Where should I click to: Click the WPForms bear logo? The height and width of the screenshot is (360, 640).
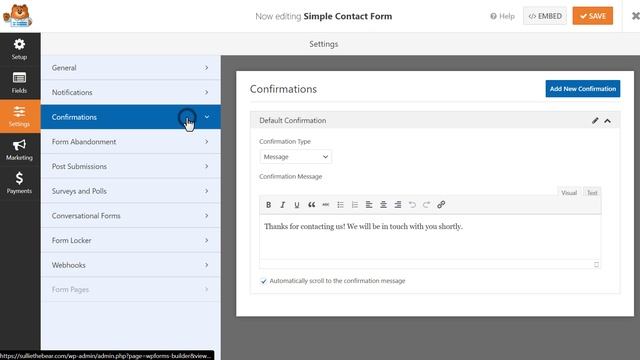click(x=17, y=16)
